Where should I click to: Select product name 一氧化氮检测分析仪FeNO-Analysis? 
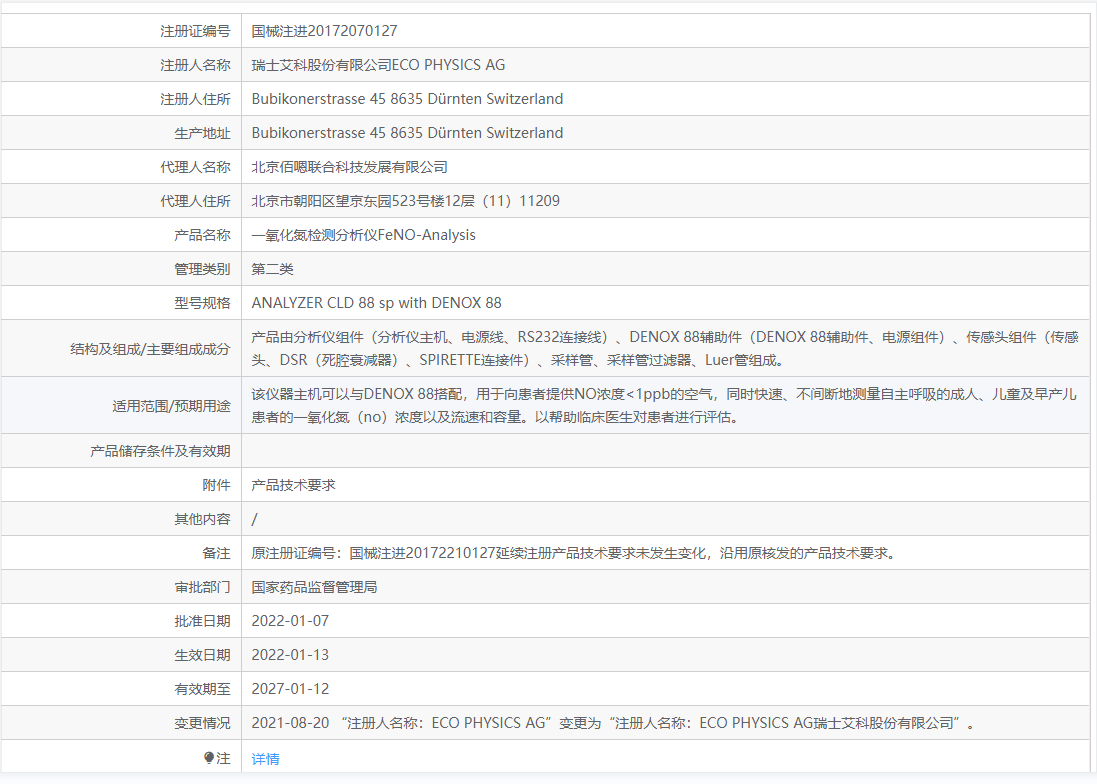coord(363,235)
